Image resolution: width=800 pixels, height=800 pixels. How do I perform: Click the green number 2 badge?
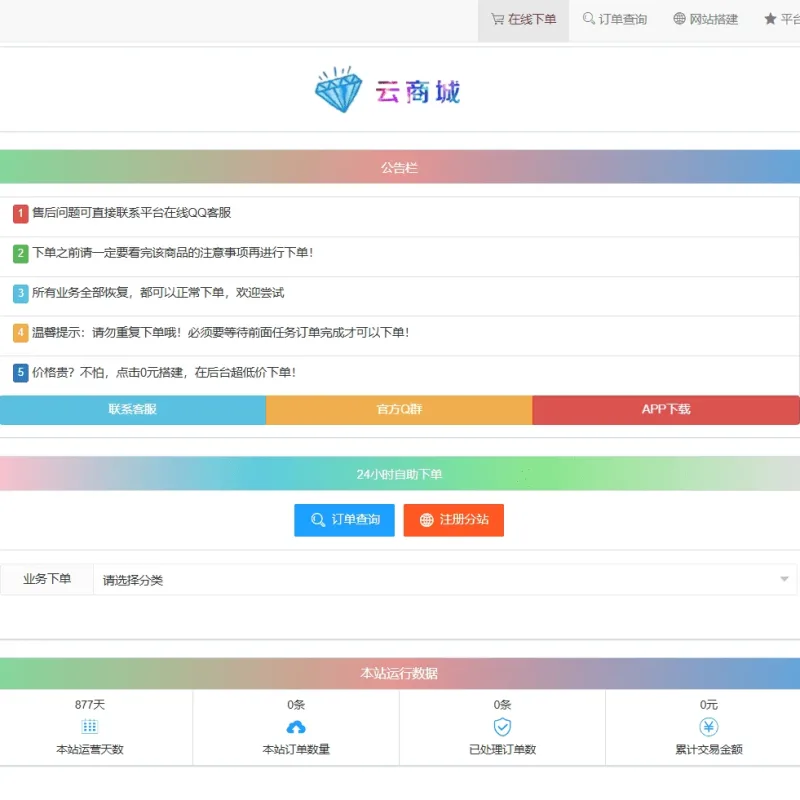pyautogui.click(x=20, y=253)
